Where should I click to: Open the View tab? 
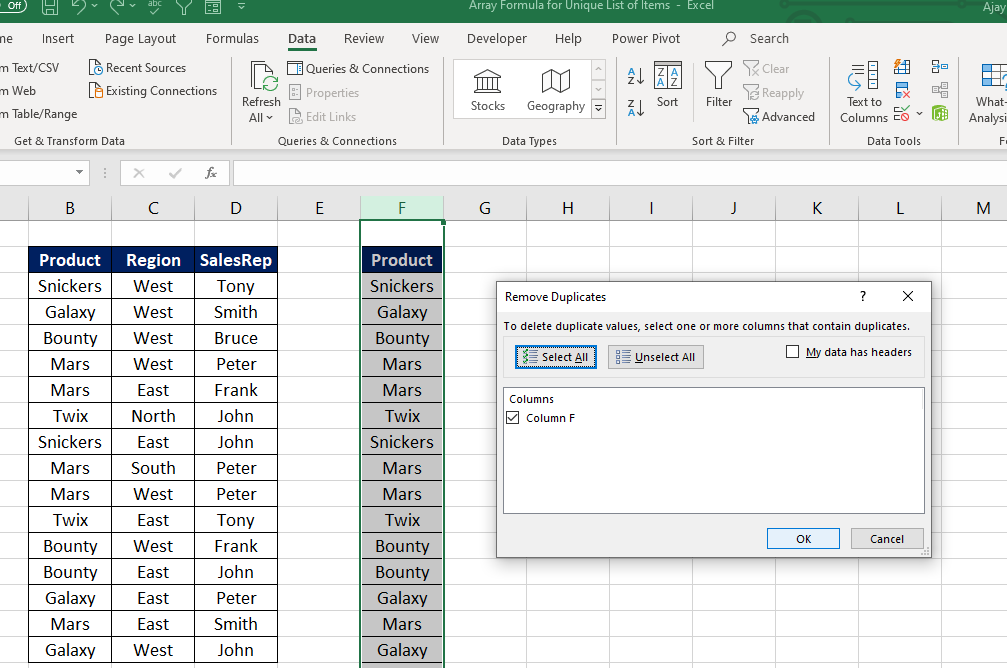pyautogui.click(x=425, y=39)
